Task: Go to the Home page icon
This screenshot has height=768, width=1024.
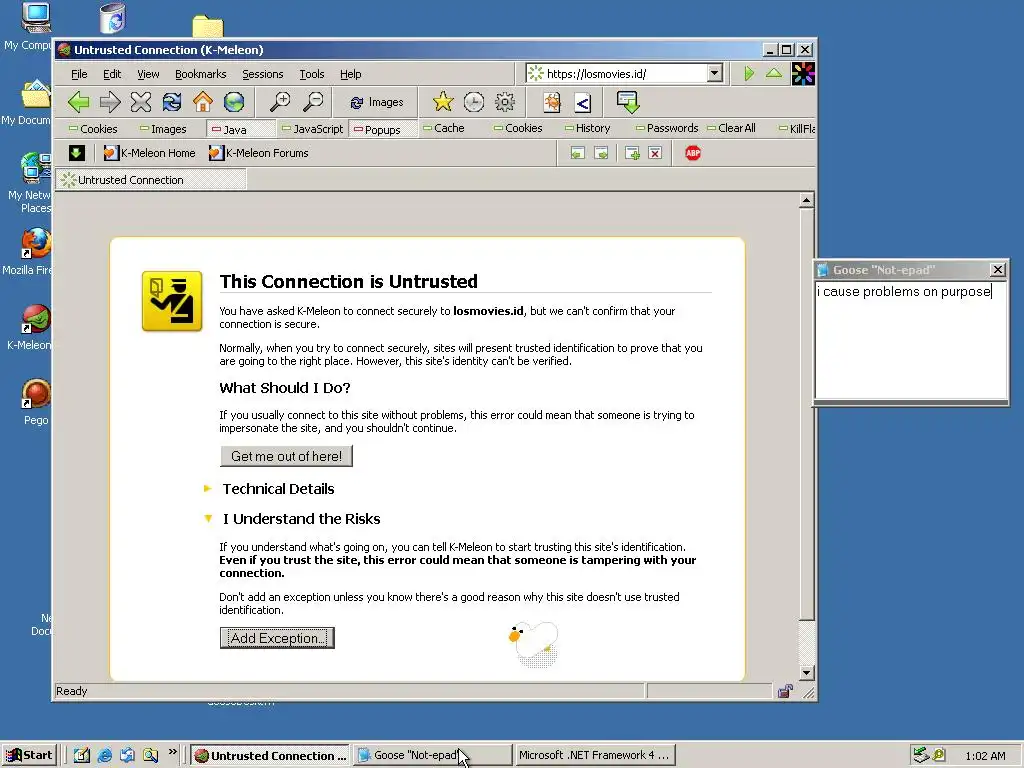Action: pos(203,102)
